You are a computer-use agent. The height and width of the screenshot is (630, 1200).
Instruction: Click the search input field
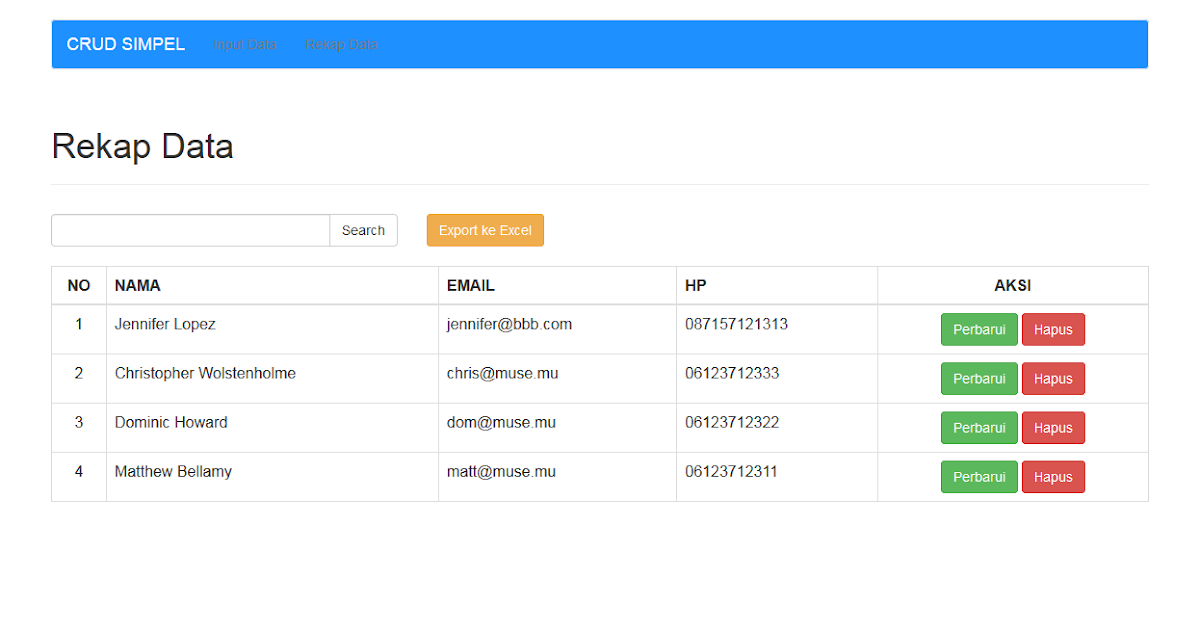[190, 230]
